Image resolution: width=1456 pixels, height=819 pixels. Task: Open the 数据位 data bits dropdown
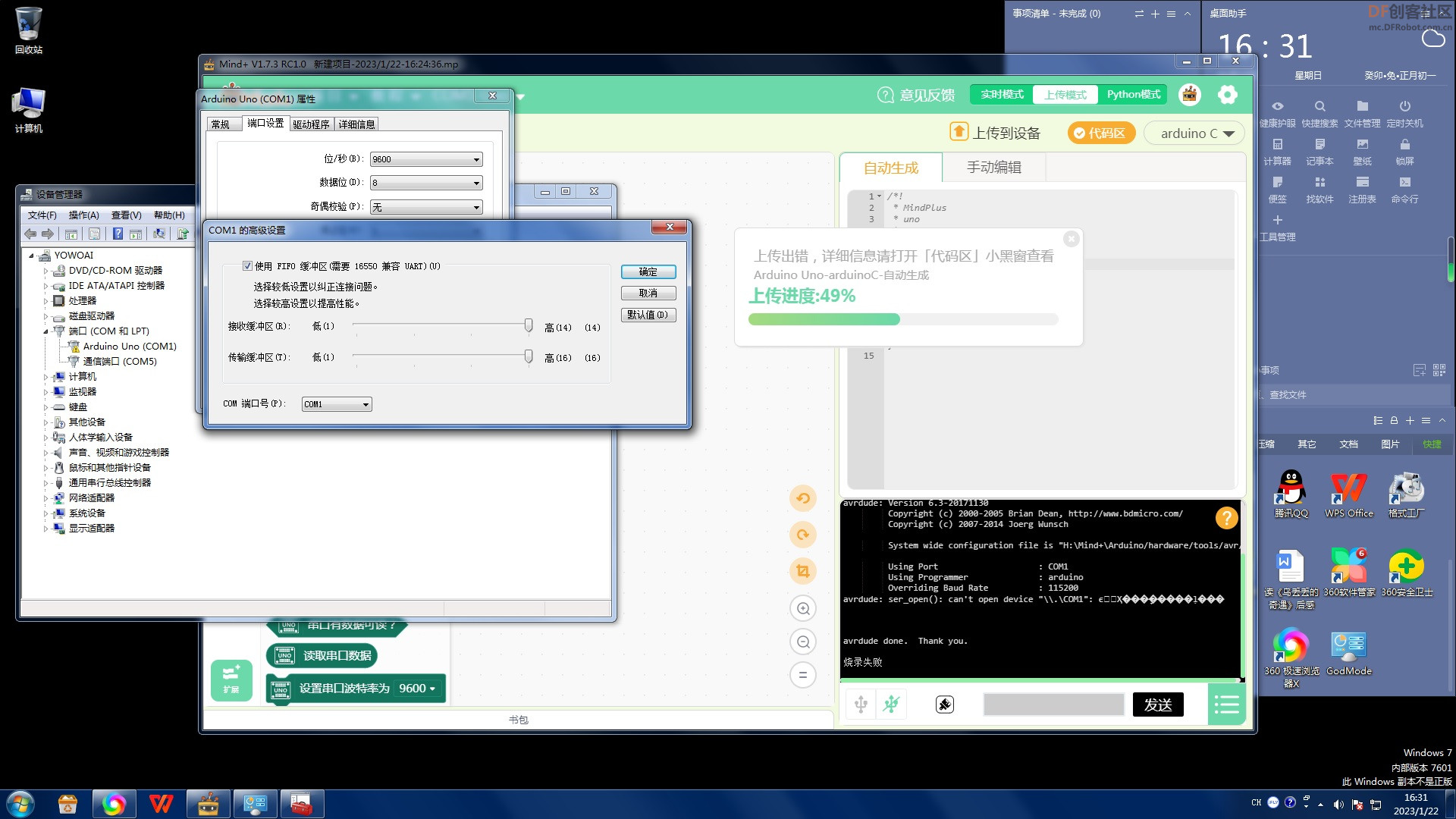[x=426, y=183]
